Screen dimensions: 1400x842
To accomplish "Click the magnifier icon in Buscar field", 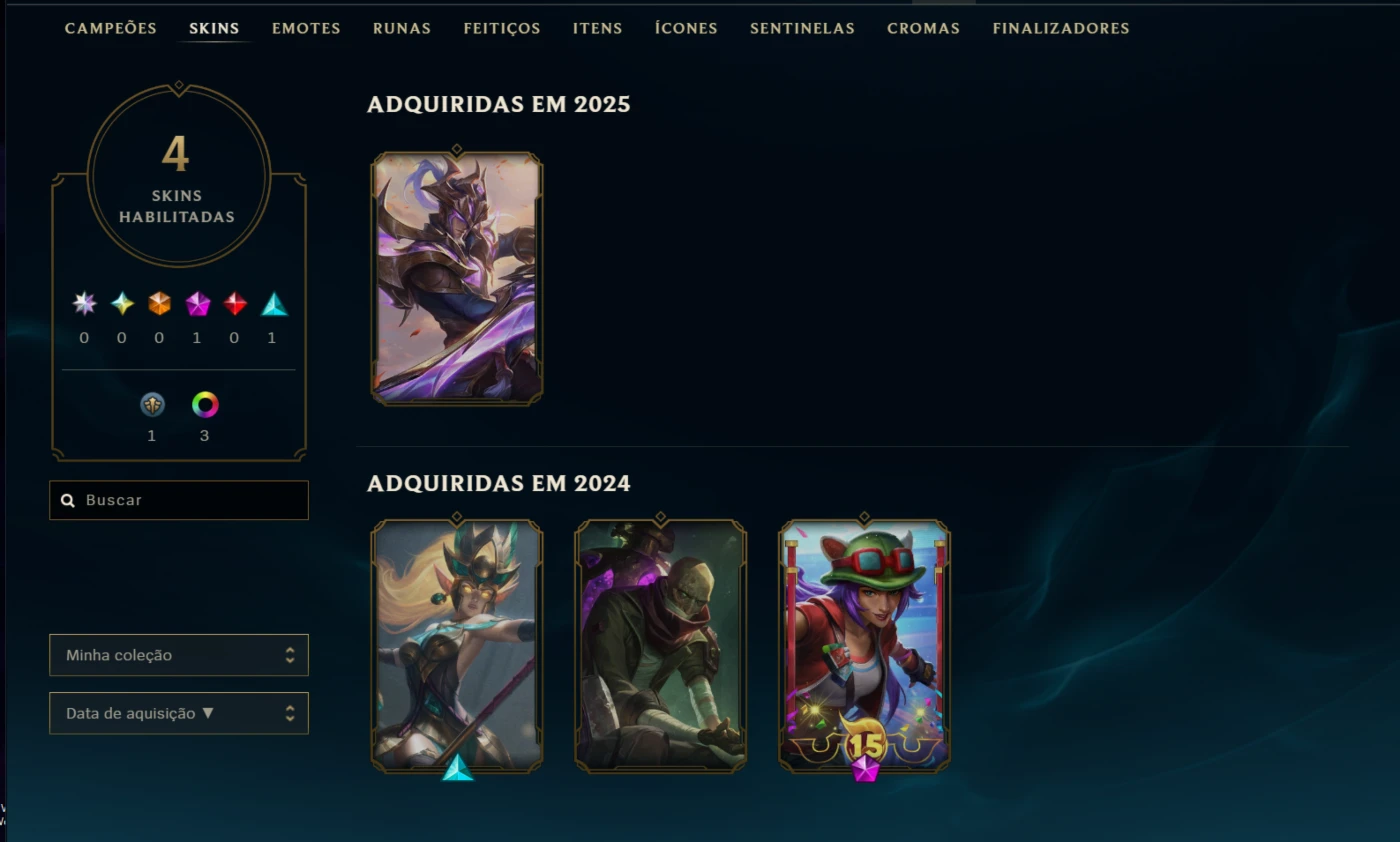I will pyautogui.click(x=67, y=500).
